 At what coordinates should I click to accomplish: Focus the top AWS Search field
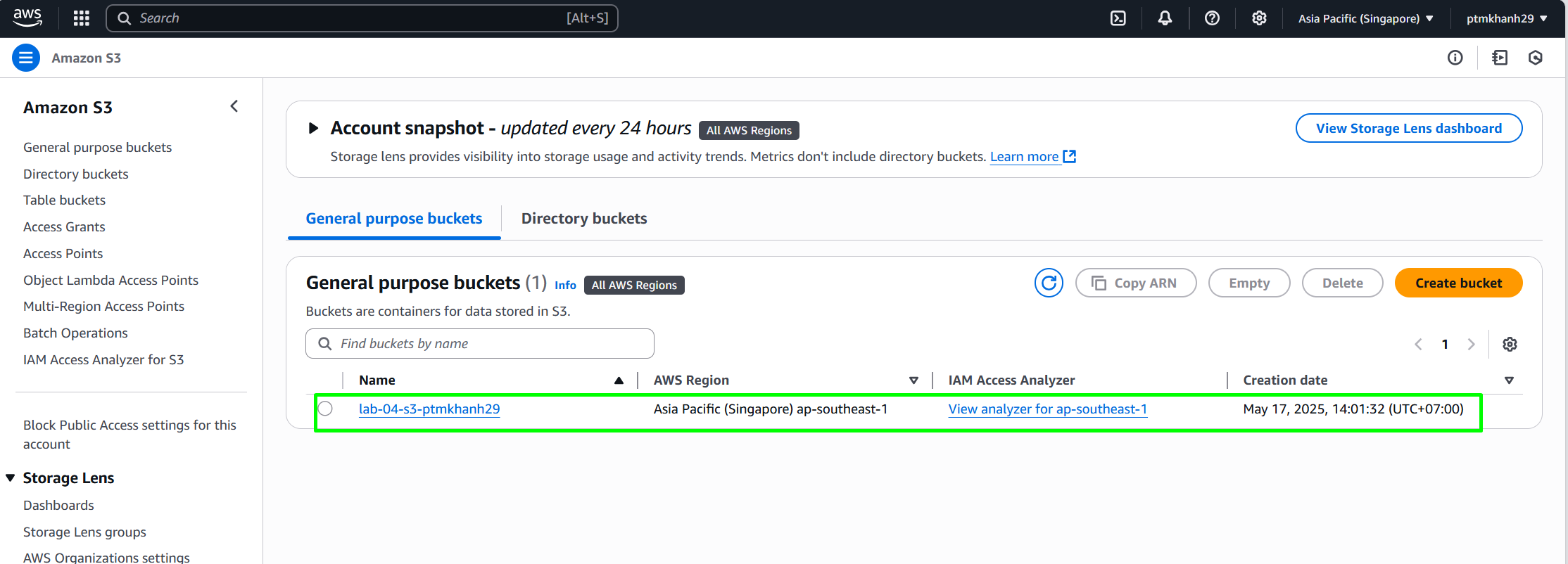click(x=362, y=18)
